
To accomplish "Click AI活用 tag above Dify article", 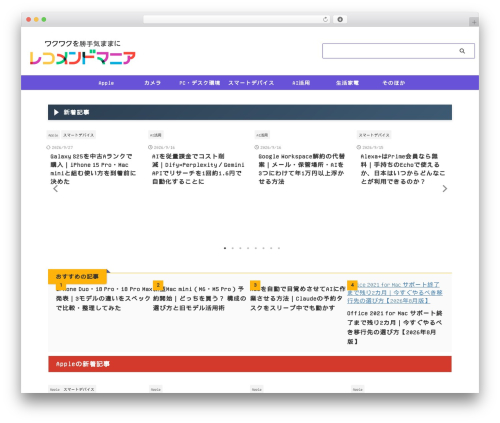I will click(156, 135).
